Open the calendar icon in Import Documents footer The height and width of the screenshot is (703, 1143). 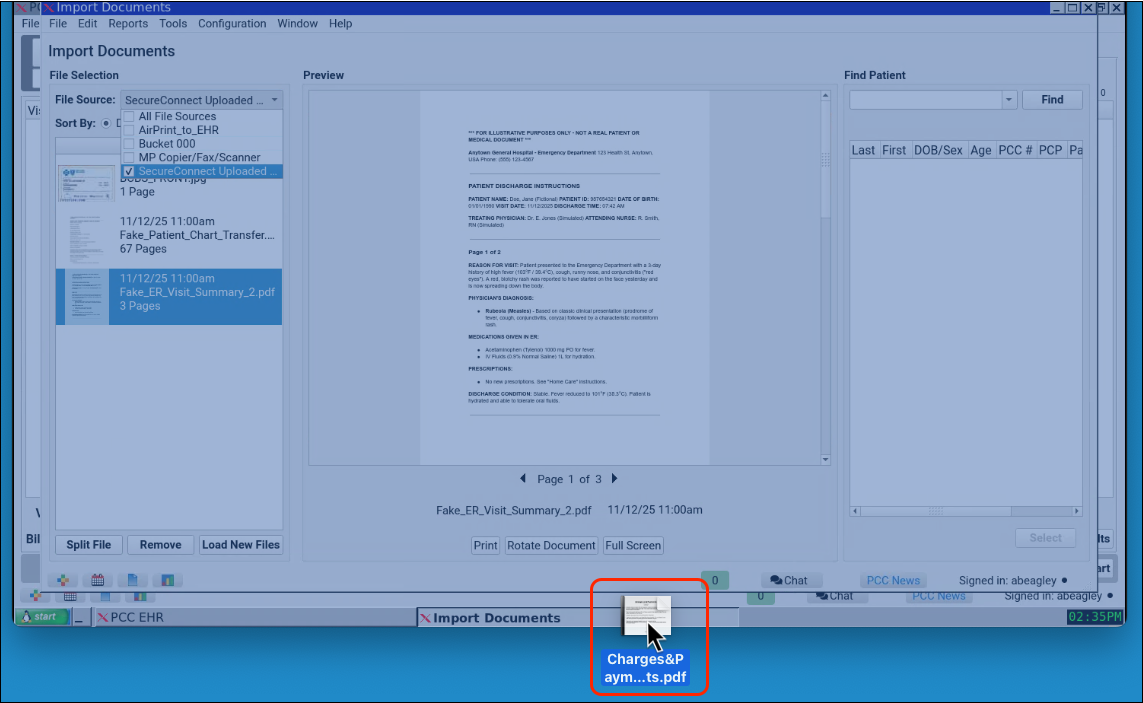(98, 580)
